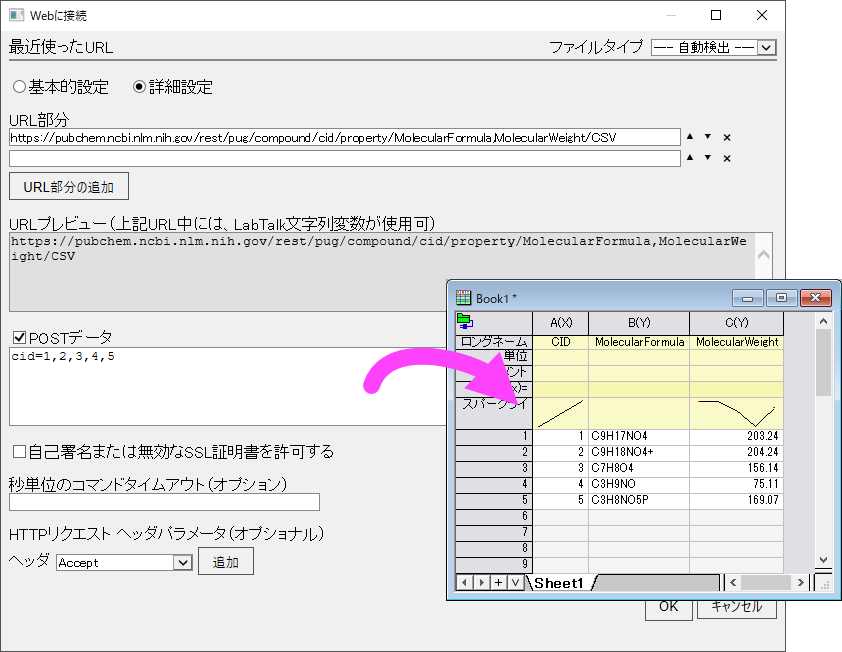Click cell 204.24
Viewport: 842px width, 652px height.
[736, 452]
